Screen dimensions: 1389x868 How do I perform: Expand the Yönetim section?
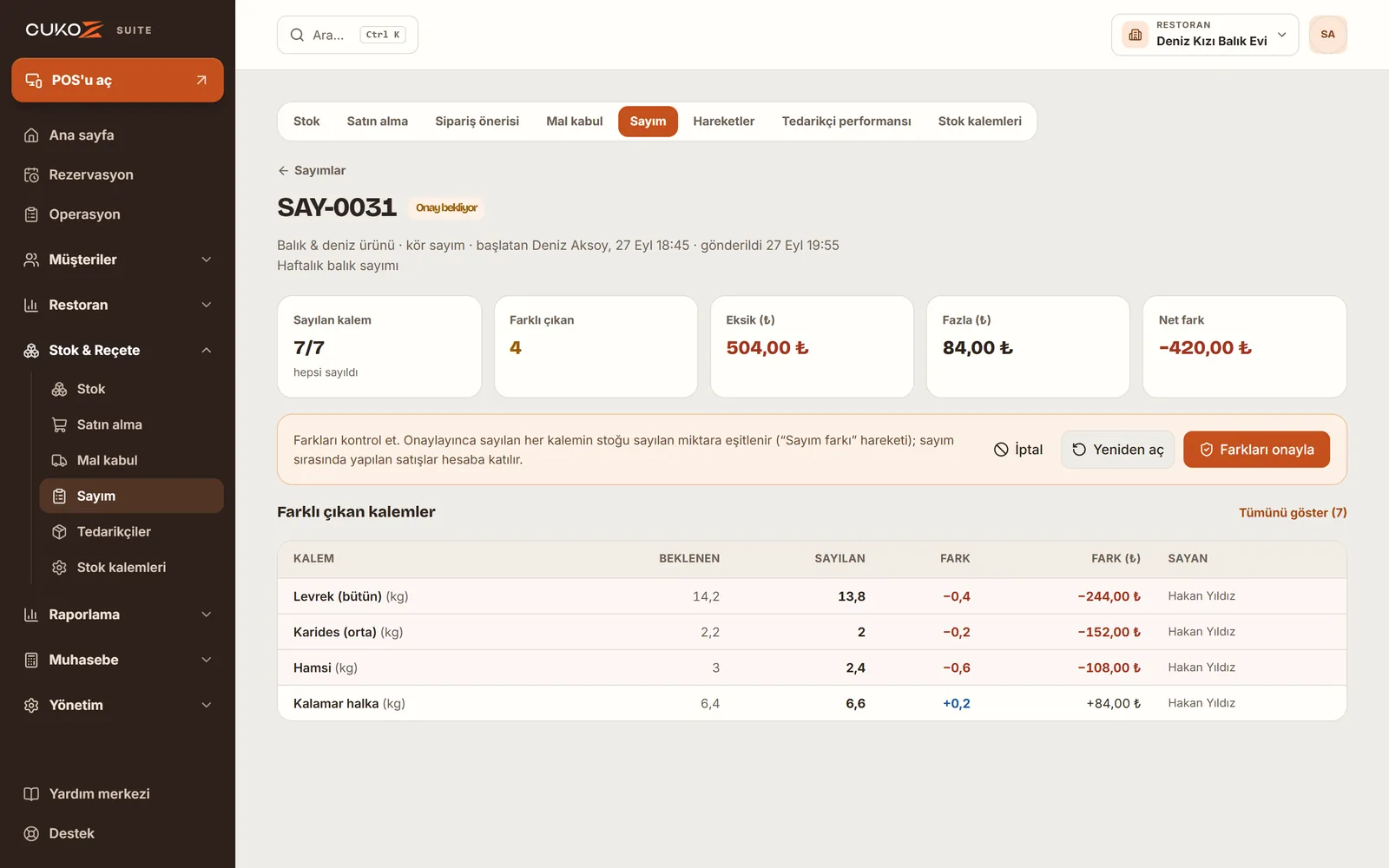tap(117, 705)
